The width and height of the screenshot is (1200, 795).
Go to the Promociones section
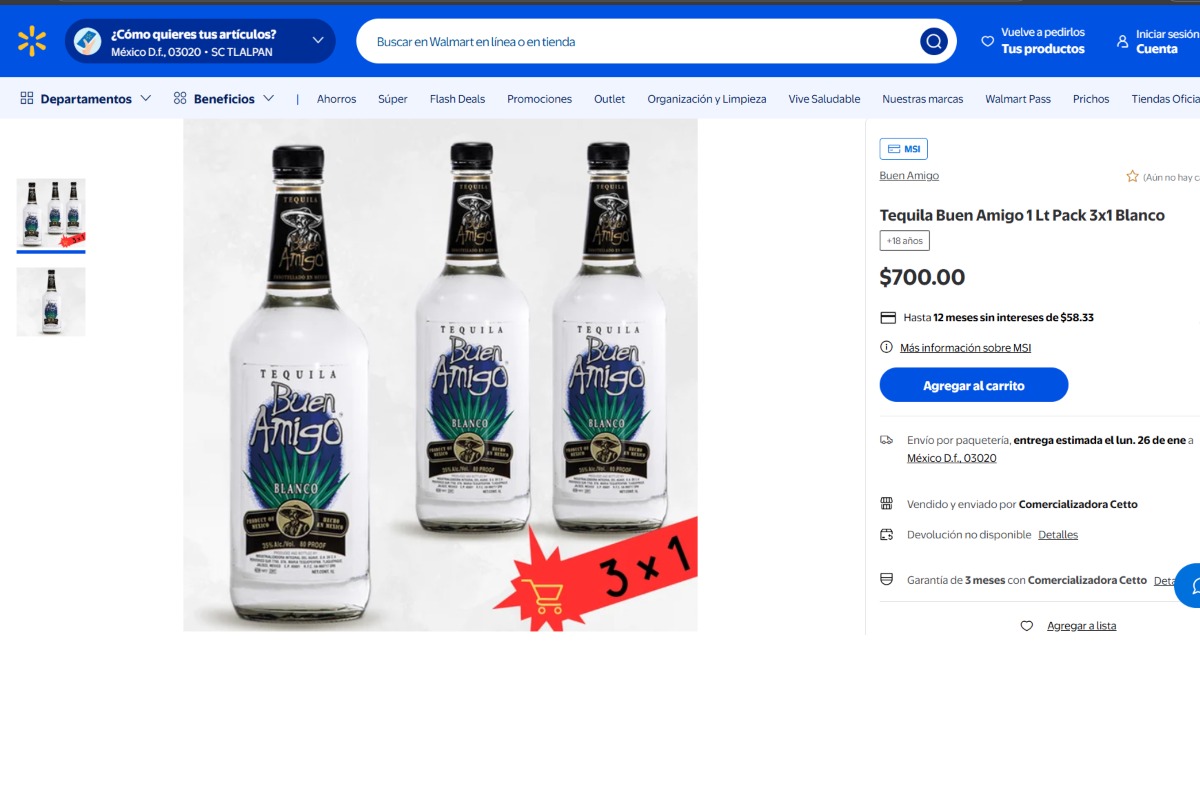coord(539,99)
